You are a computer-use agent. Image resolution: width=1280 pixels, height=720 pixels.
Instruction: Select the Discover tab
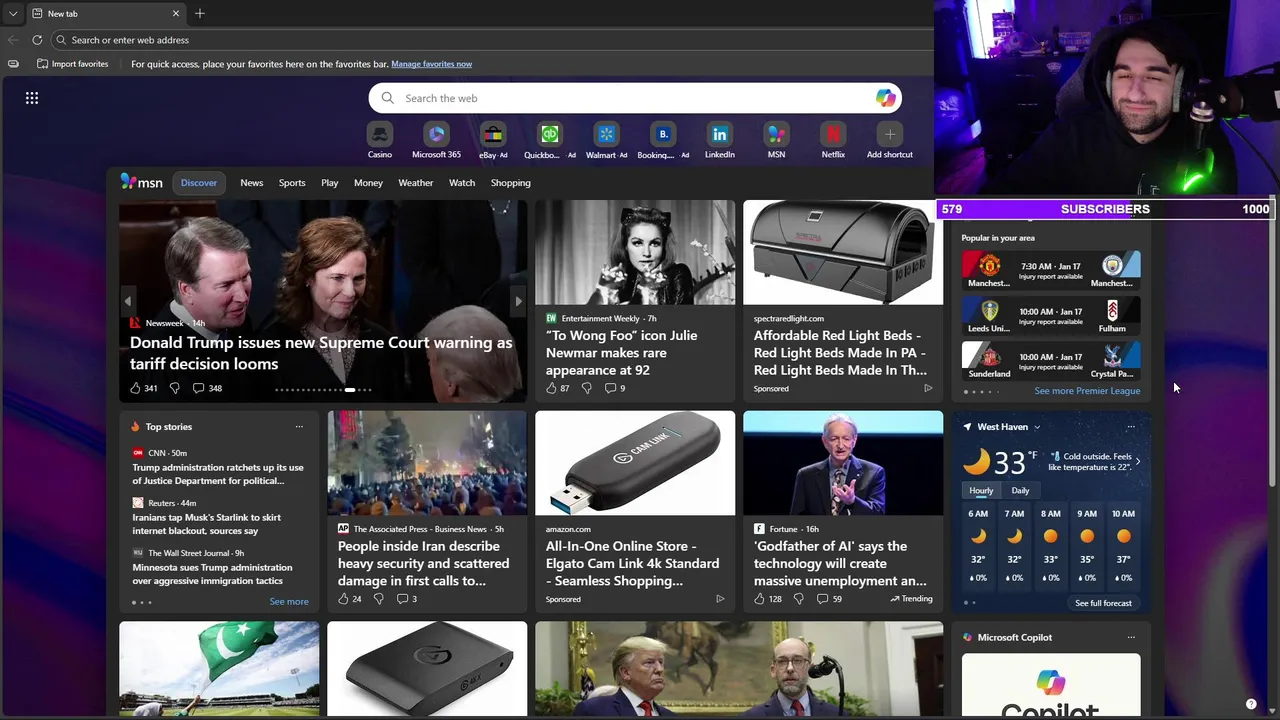(199, 183)
